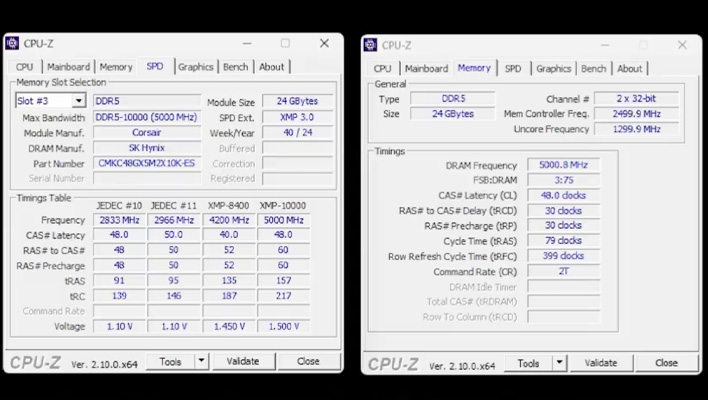This screenshot has height=400, width=708.
Task: Click Size value 24 GBytes in right window
Action: (453, 114)
